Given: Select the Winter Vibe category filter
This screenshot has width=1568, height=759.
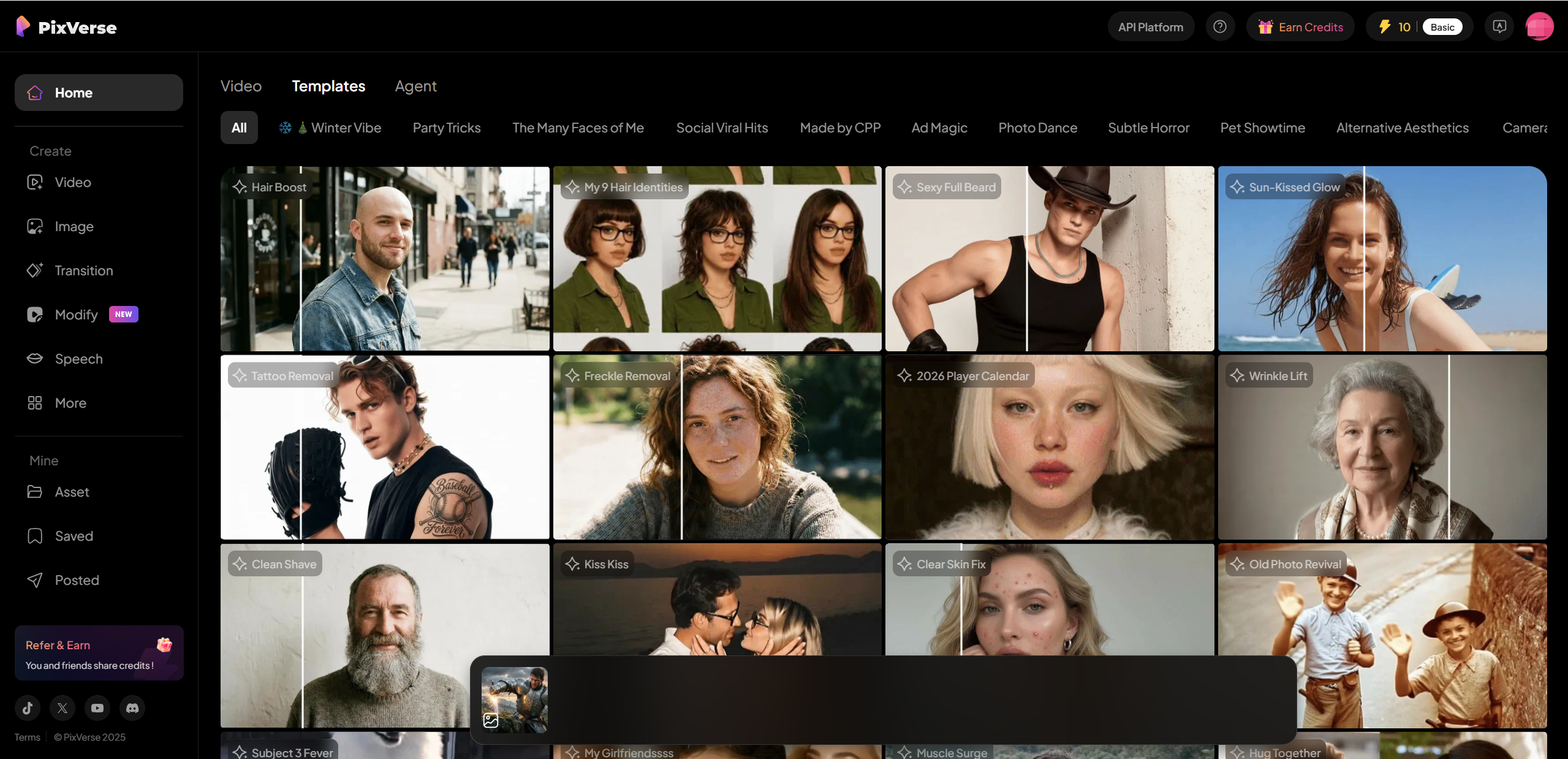Looking at the screenshot, I should (330, 128).
